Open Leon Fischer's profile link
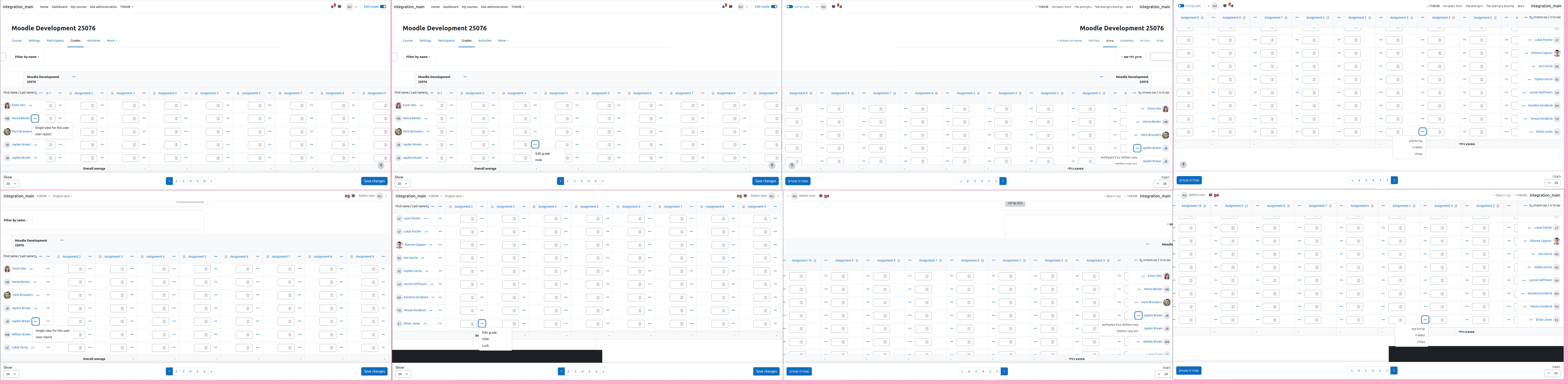The height and width of the screenshot is (384, 1568). click(x=412, y=218)
